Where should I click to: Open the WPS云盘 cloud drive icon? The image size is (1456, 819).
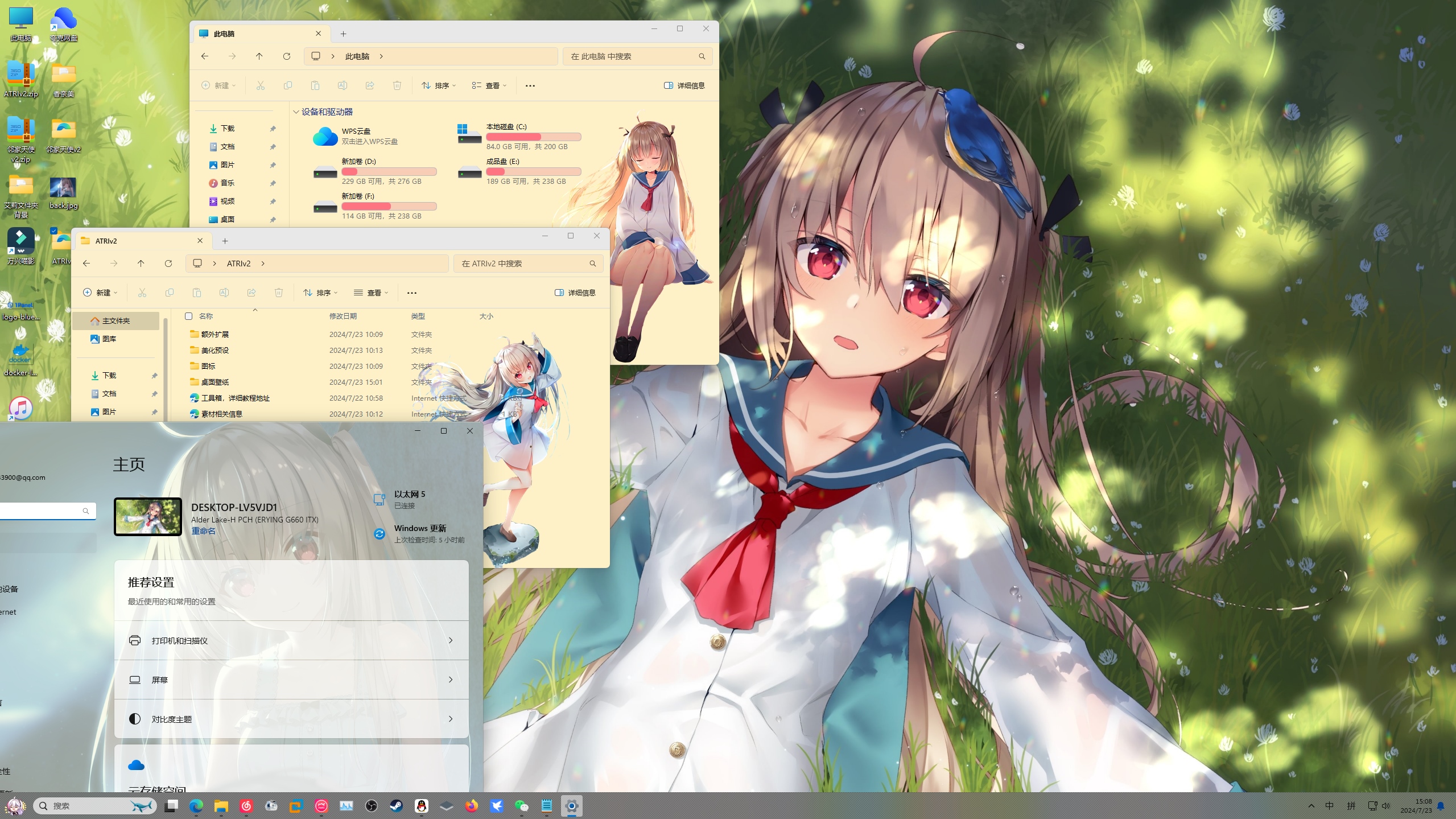[325, 137]
